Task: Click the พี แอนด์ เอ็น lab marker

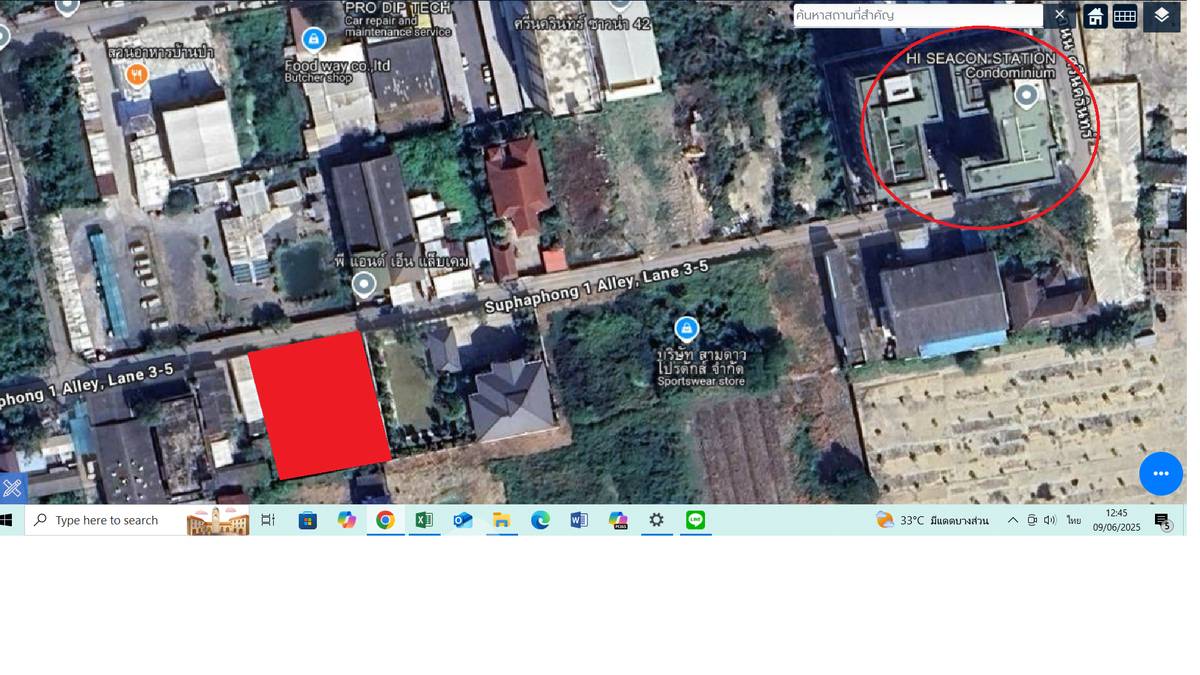Action: coord(364,283)
